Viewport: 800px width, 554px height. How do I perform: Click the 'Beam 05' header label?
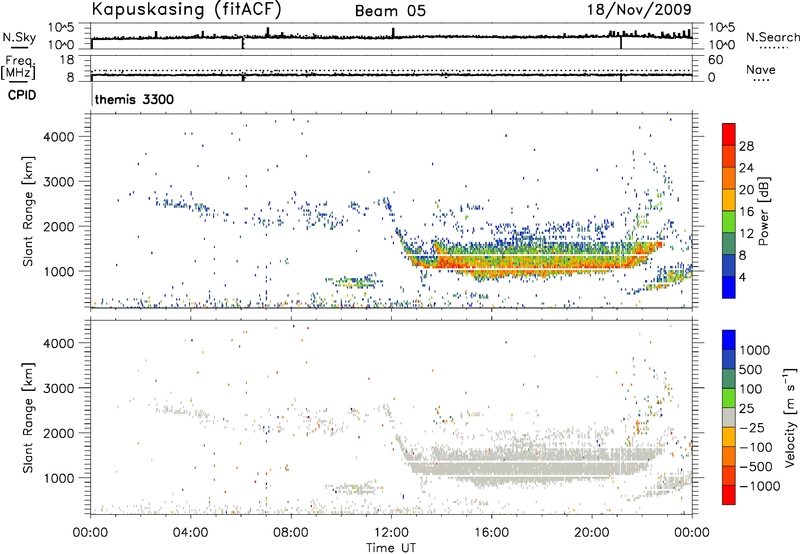(x=390, y=11)
